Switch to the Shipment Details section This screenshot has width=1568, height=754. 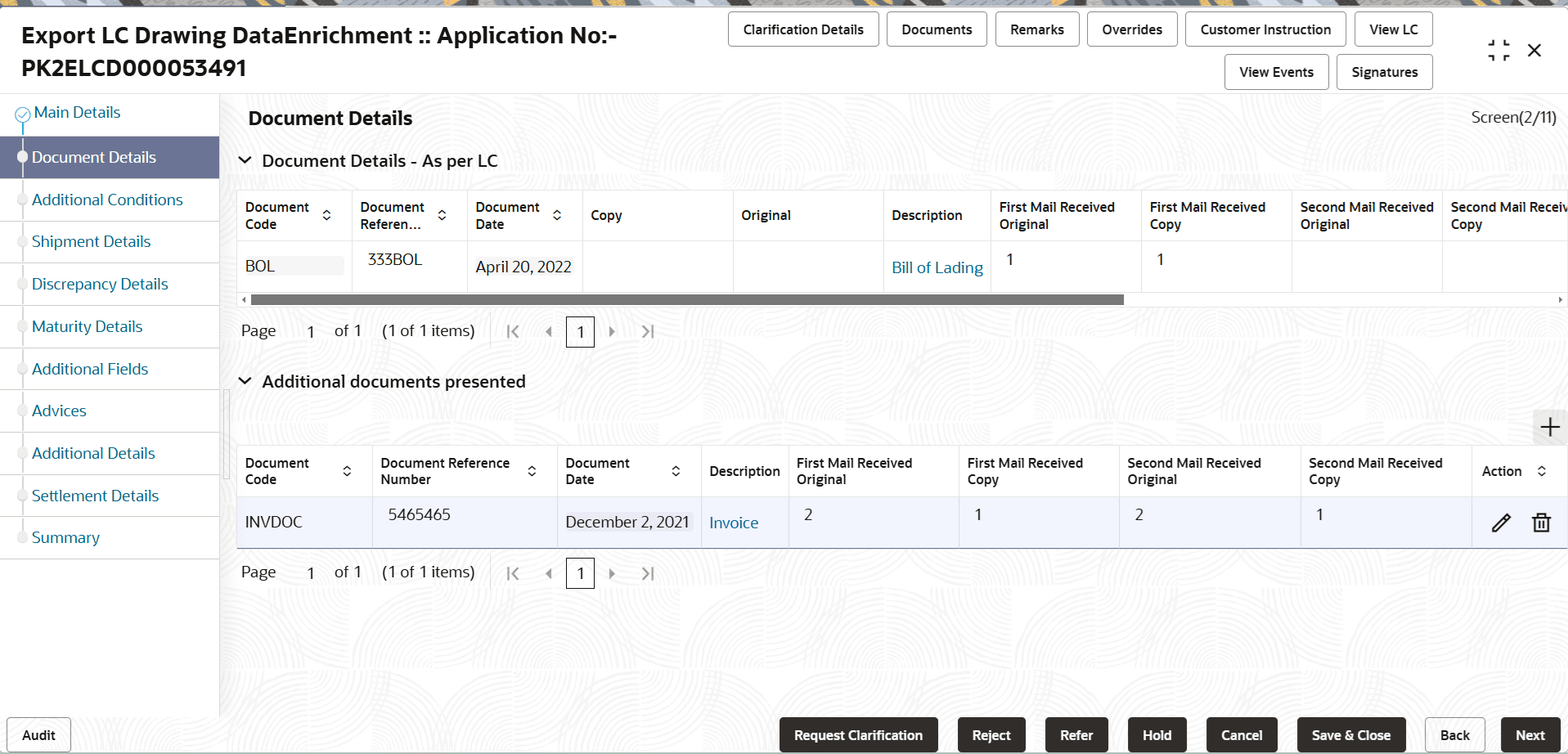[x=91, y=241]
